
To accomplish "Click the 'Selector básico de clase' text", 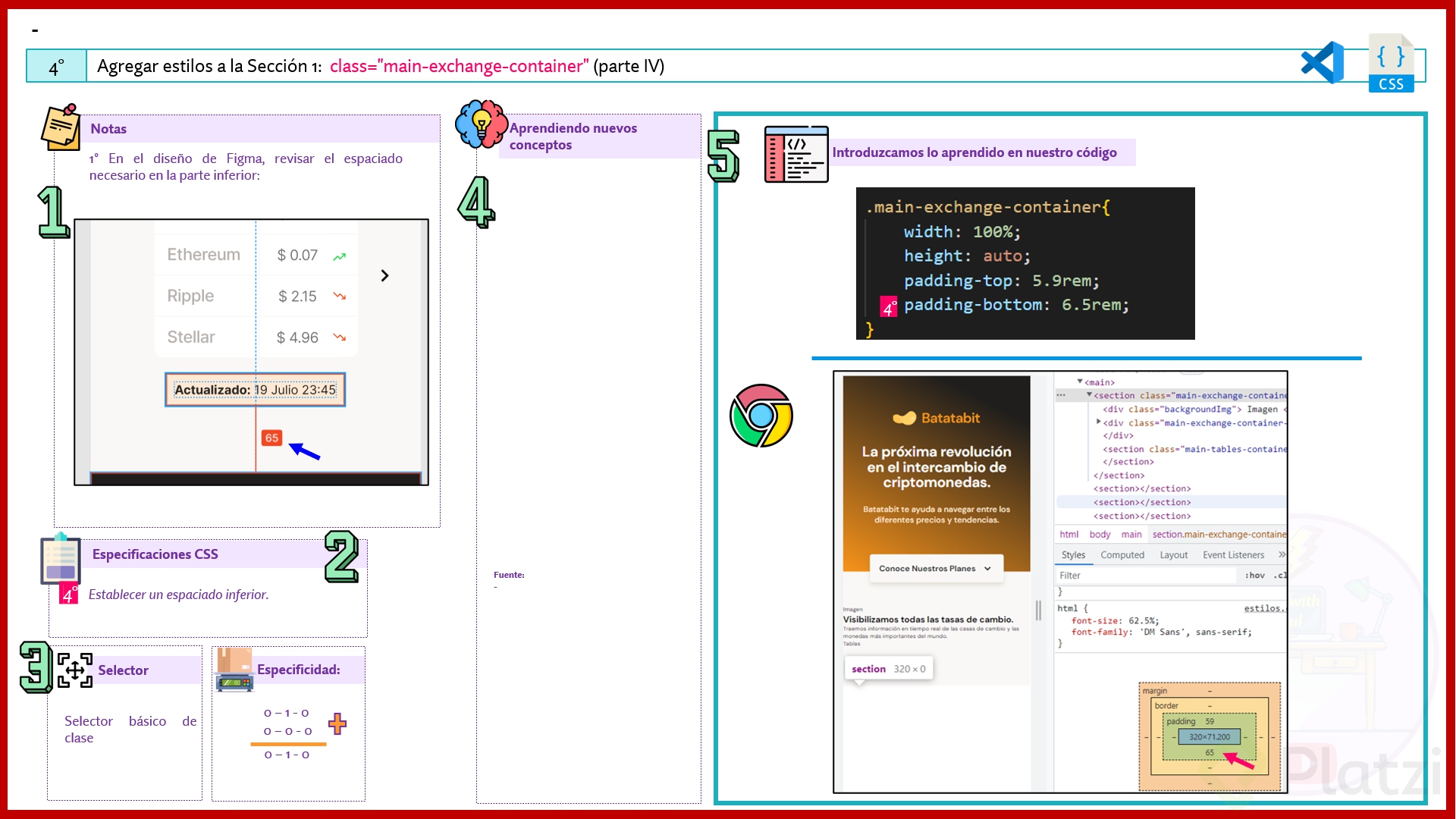I will (130, 730).
